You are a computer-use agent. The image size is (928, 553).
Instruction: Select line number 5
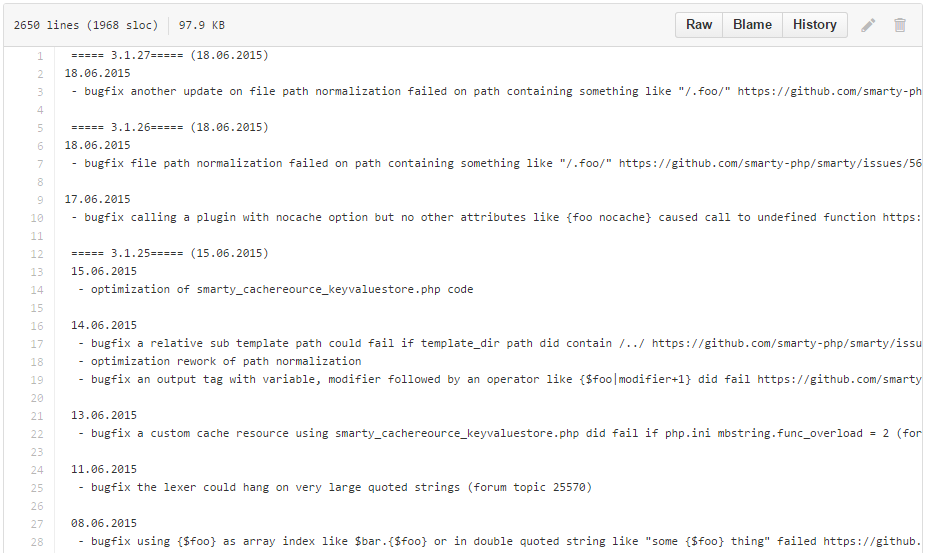pos(40,128)
